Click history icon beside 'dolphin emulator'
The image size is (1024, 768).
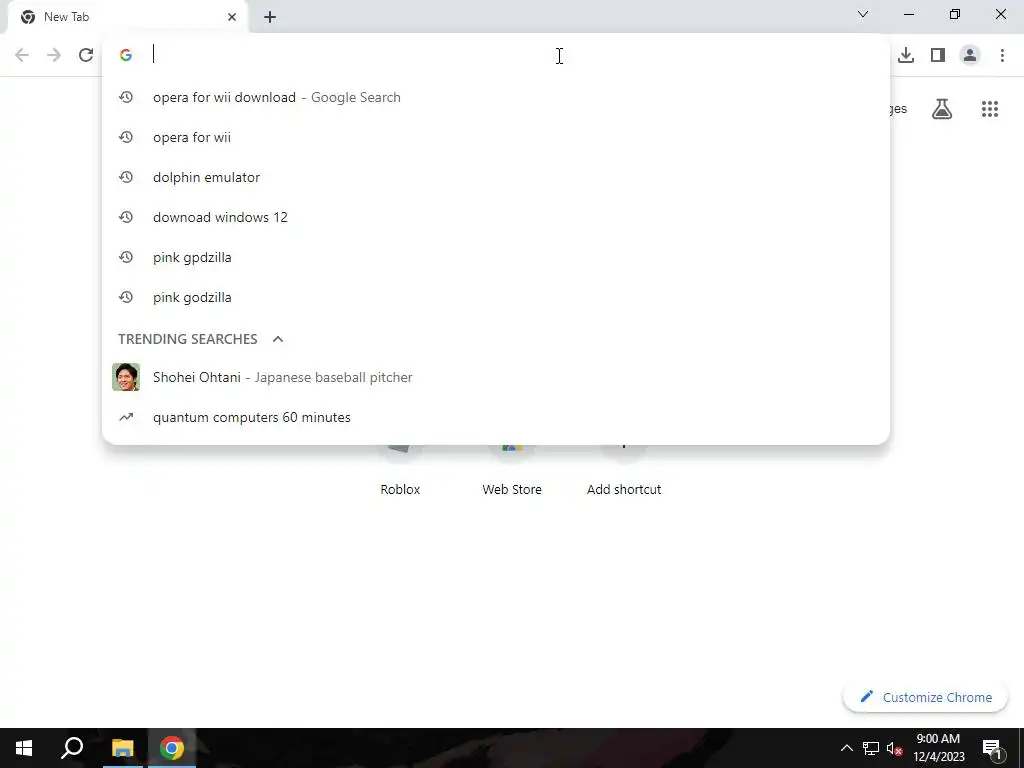click(x=126, y=177)
